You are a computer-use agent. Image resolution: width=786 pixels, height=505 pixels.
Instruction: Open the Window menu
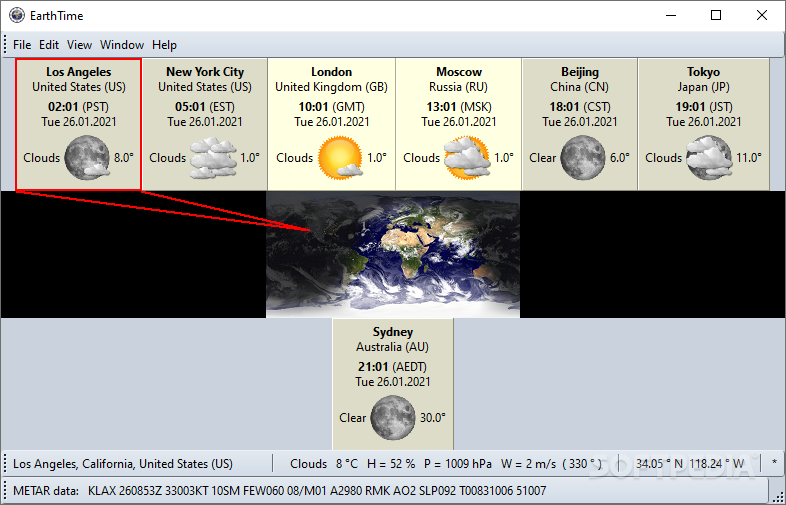click(x=122, y=45)
